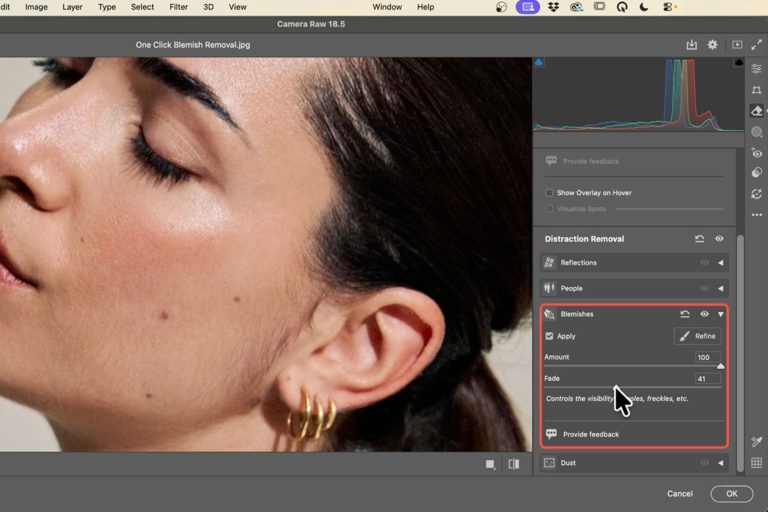The image size is (768, 512).
Task: Expand the Reflections section
Action: [x=720, y=263]
